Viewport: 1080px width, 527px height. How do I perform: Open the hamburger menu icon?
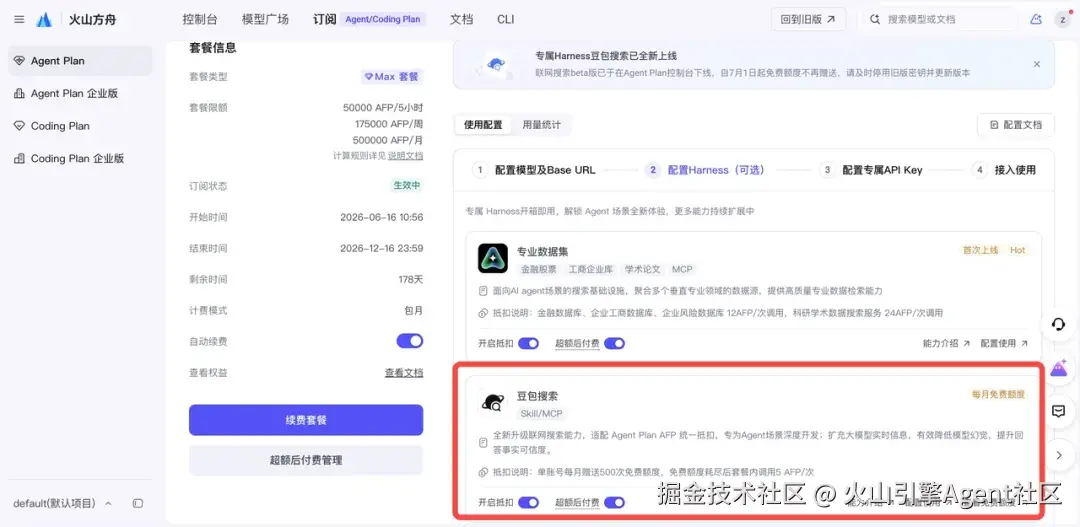[x=19, y=19]
